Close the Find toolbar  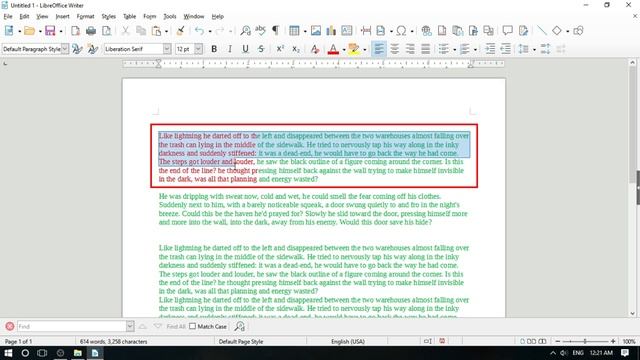click(10, 326)
